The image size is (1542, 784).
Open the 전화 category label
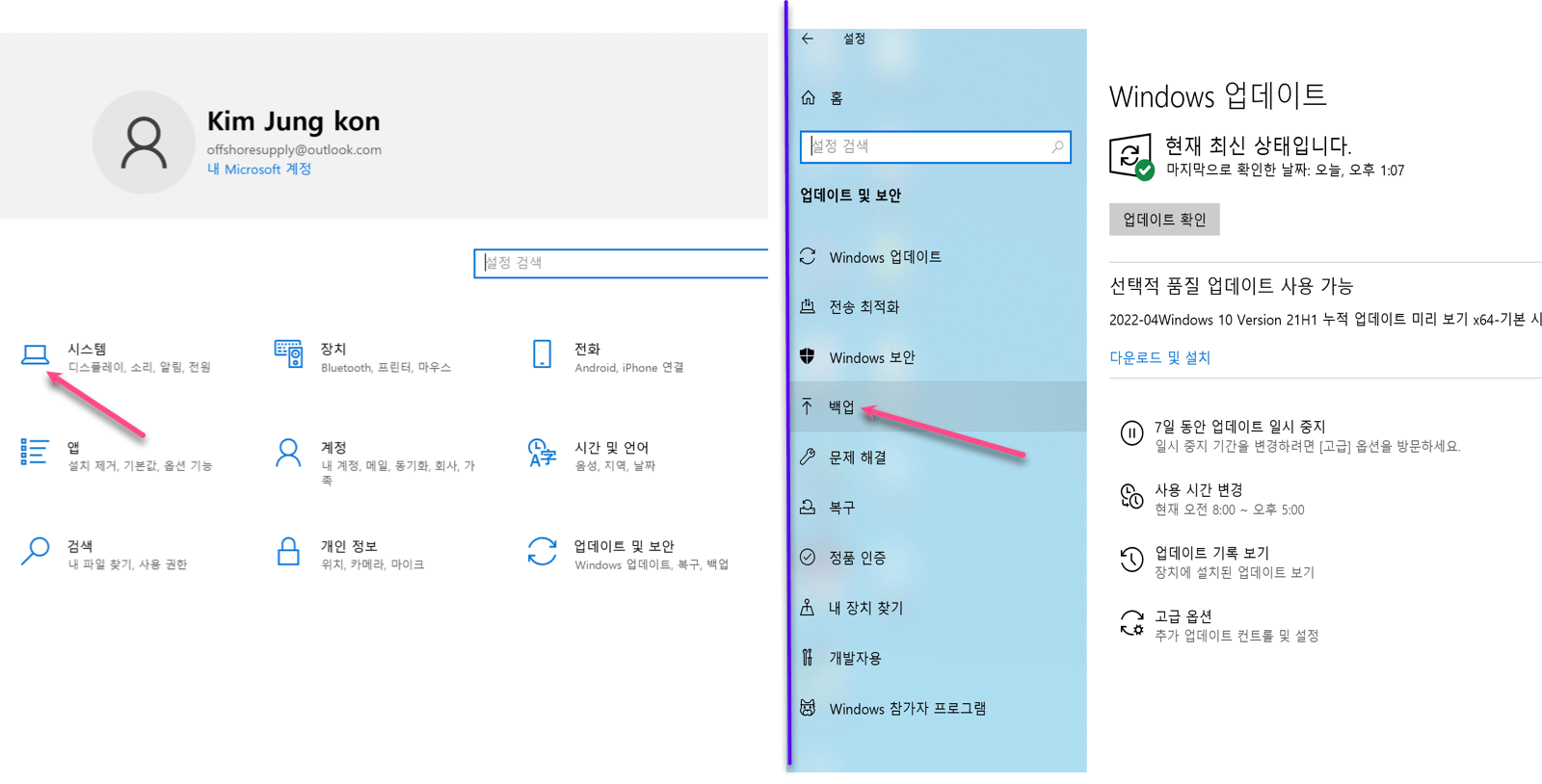pyautogui.click(x=588, y=349)
